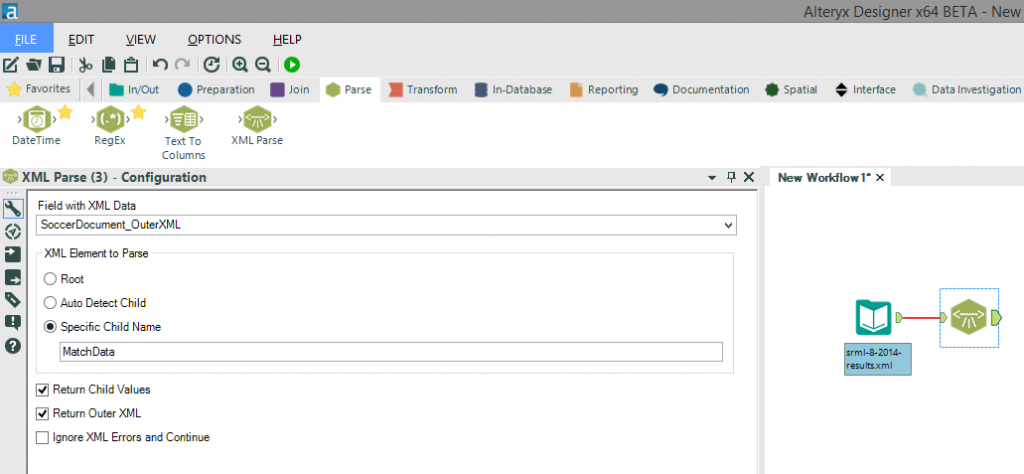The height and width of the screenshot is (474, 1024).
Task: Select the XML Parse tool in the palette
Action: (257, 126)
